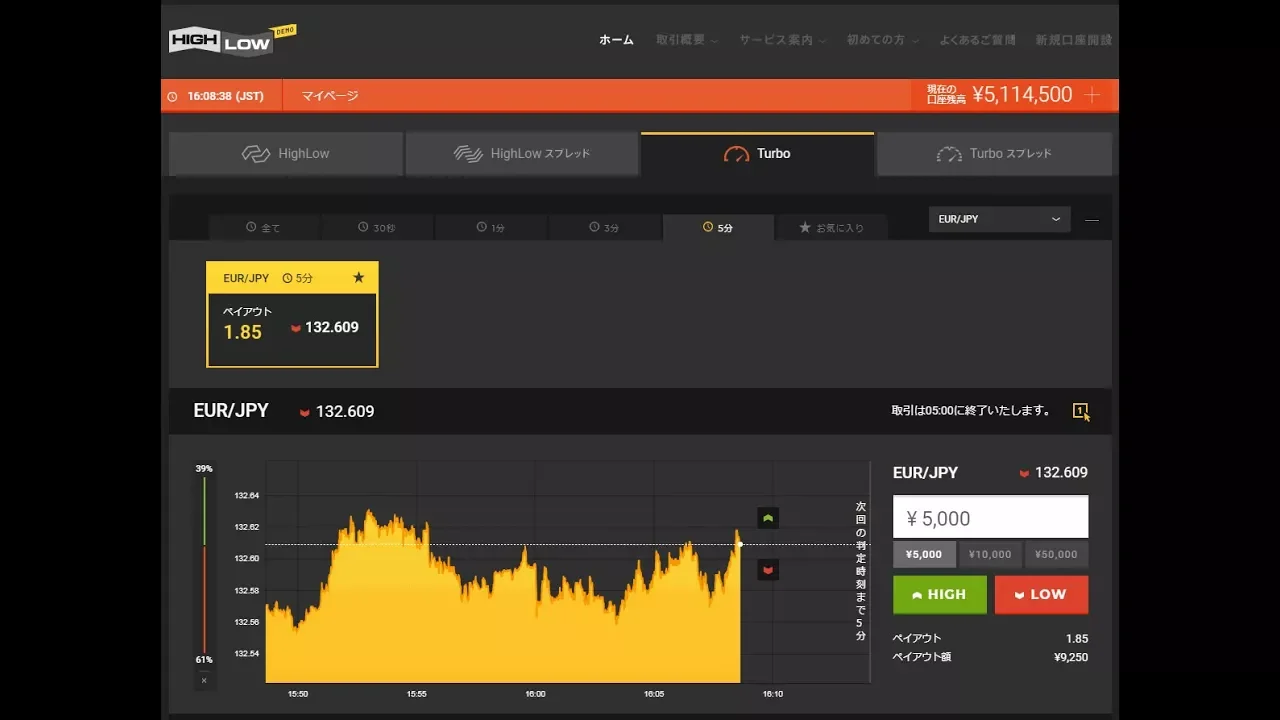Choose the ¥10,000 preset amount

pyautogui.click(x=990, y=554)
